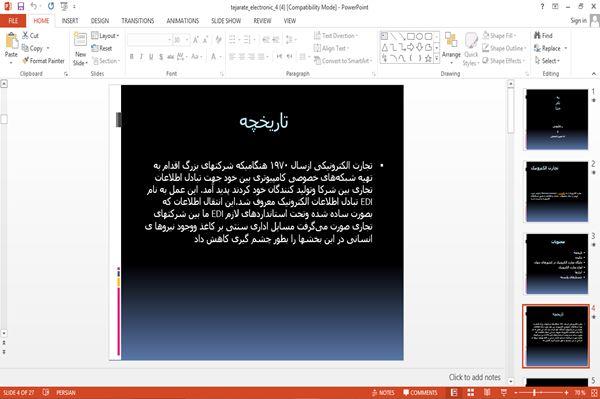Click the PERSIAN language indicator
Image resolution: width=600 pixels, height=399 pixels.
66,392
